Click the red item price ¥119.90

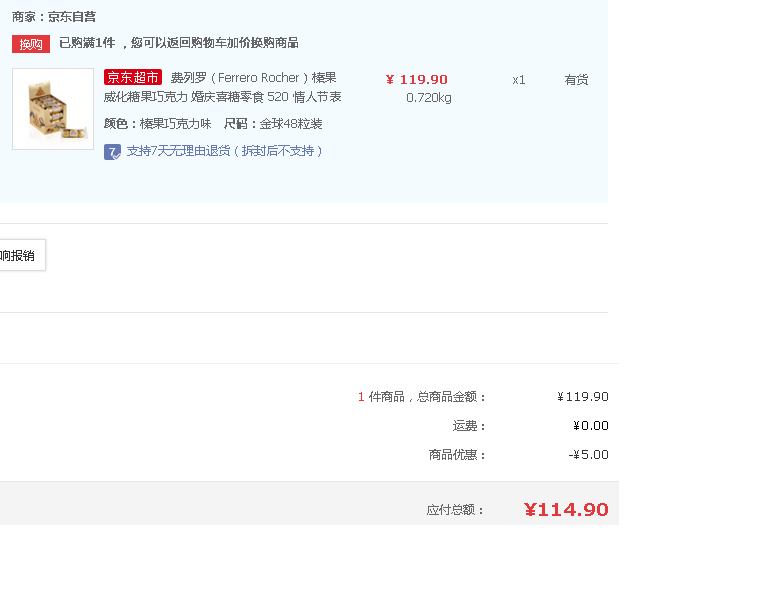[x=417, y=79]
